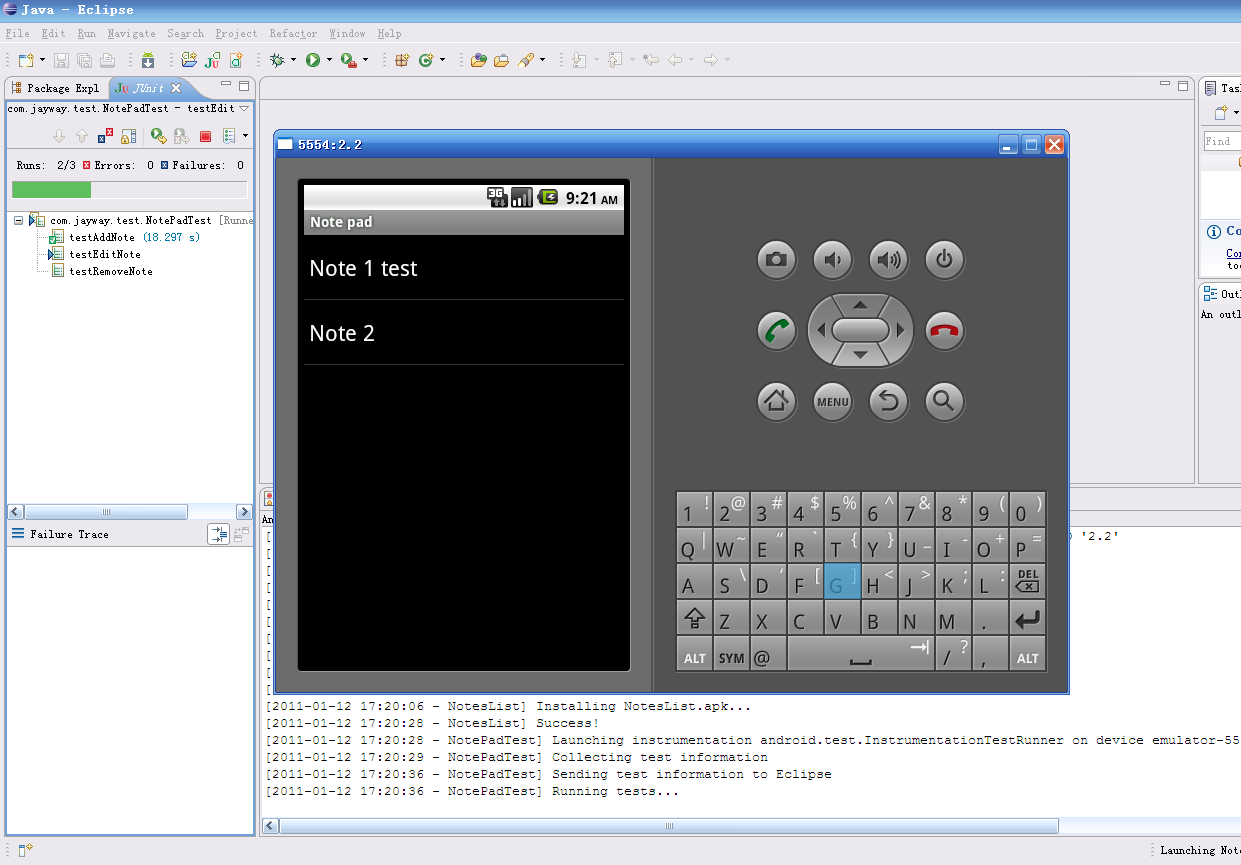Open the Test Run History dropdown arrow
This screenshot has width=1241, height=865.
(246, 136)
